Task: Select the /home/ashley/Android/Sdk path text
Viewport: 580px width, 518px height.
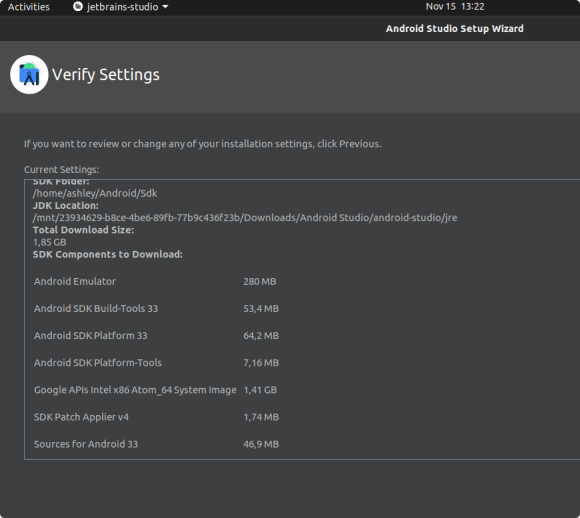Action: [95, 193]
